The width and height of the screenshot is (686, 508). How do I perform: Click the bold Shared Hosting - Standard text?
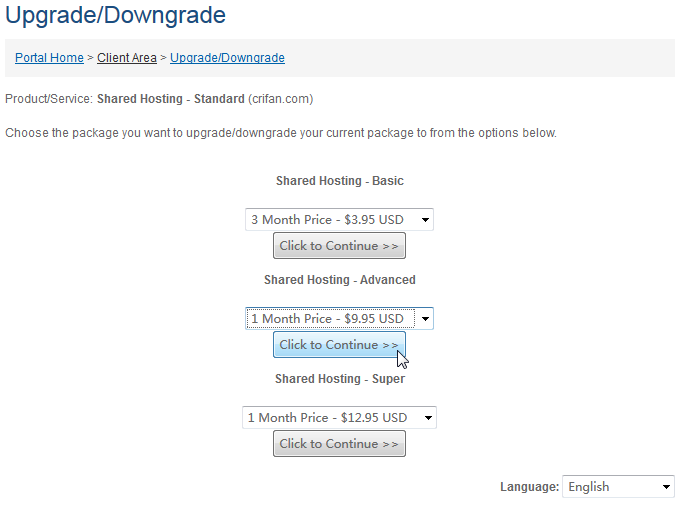coord(171,99)
